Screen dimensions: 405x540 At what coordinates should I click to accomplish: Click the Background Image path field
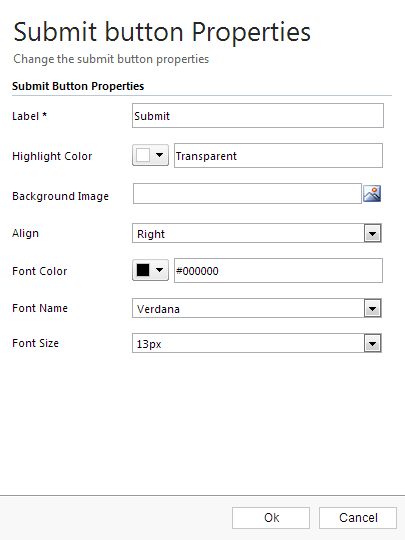point(247,194)
